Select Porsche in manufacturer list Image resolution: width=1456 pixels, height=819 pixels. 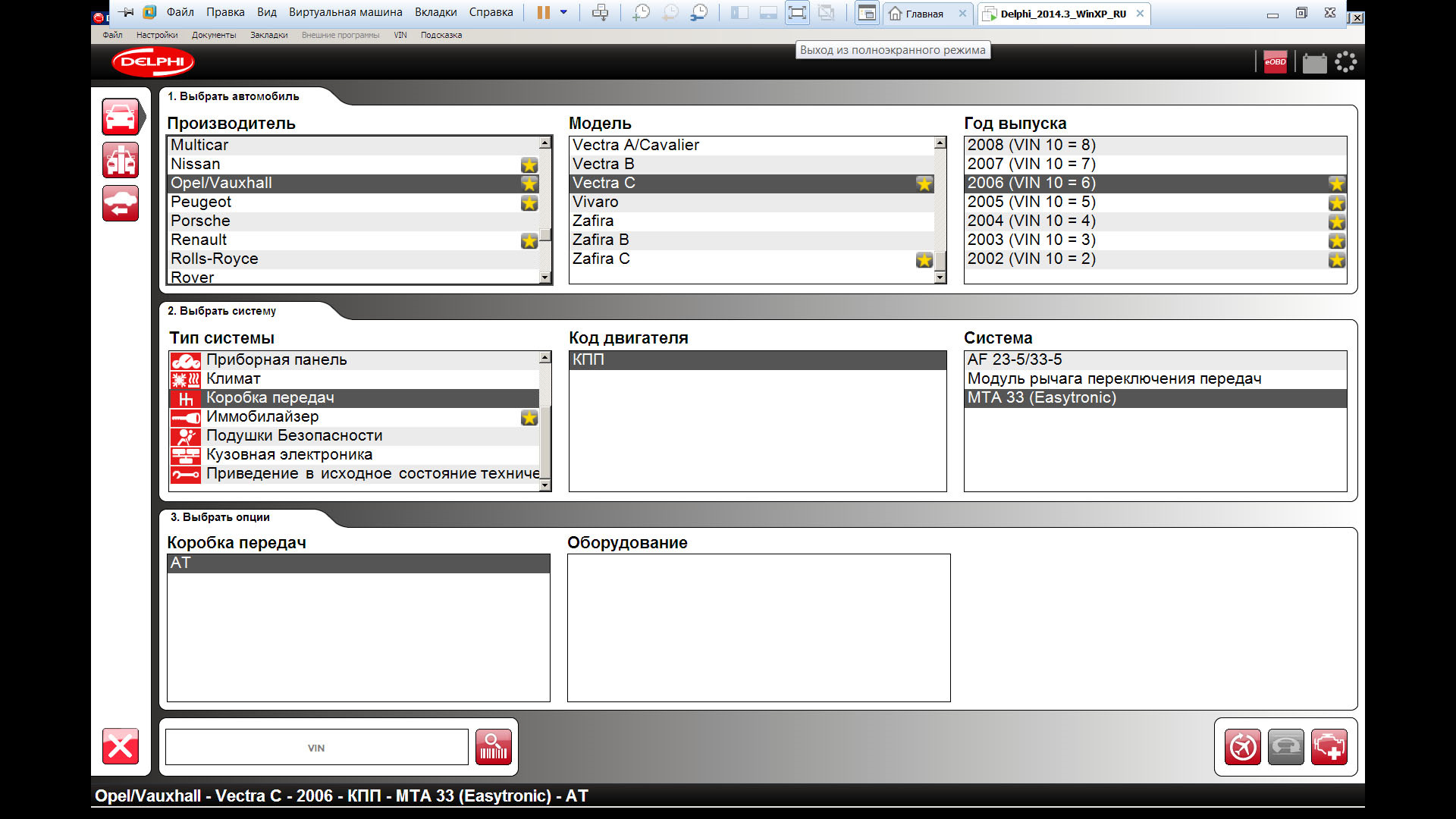[353, 221]
